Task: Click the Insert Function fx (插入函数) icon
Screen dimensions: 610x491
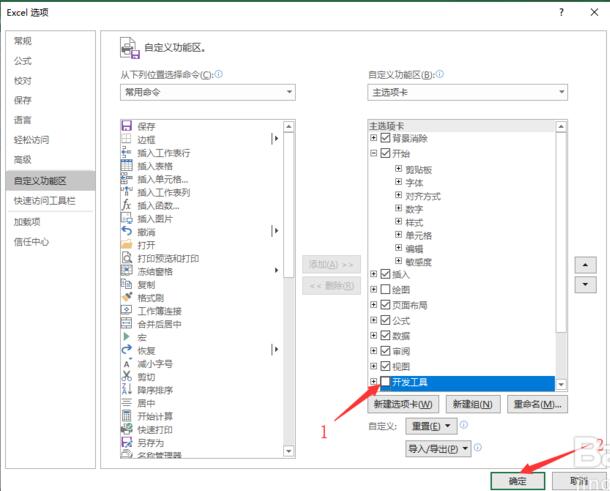Action: (x=126, y=205)
